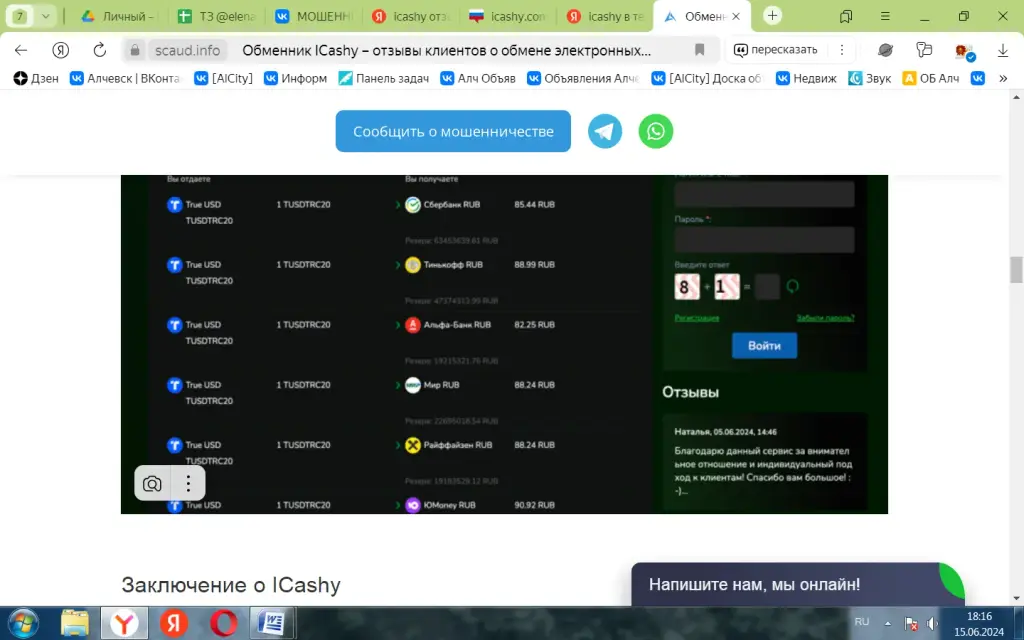Open the Напишите нам, мы онлайн chat widget
1024x640 pixels.
(797, 584)
